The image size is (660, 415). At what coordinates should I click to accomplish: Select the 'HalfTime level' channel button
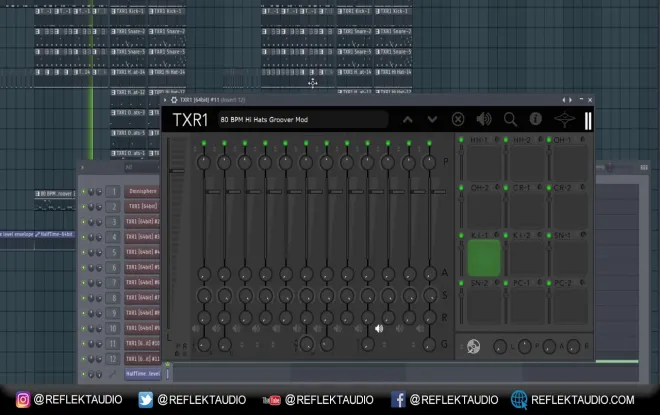tap(142, 374)
